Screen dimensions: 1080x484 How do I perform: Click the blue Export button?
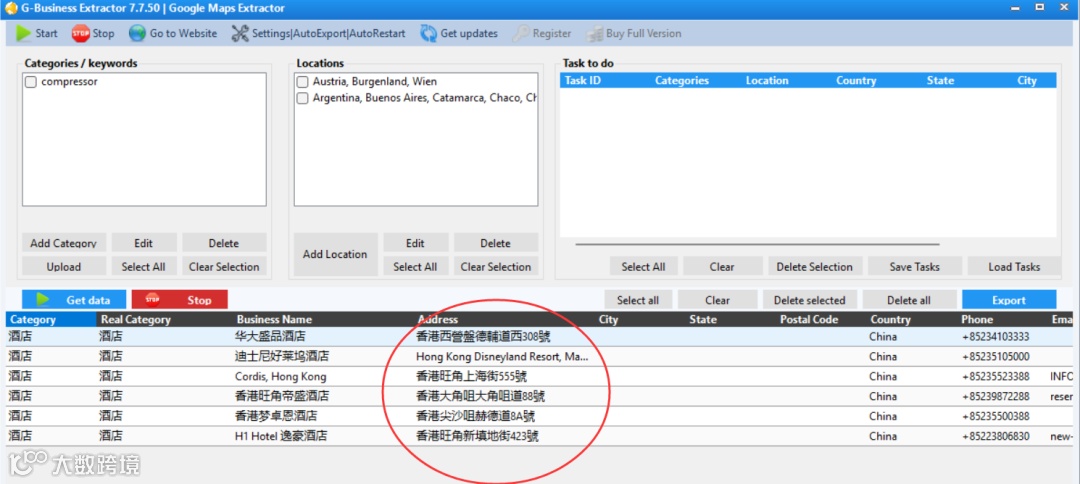click(x=1009, y=299)
